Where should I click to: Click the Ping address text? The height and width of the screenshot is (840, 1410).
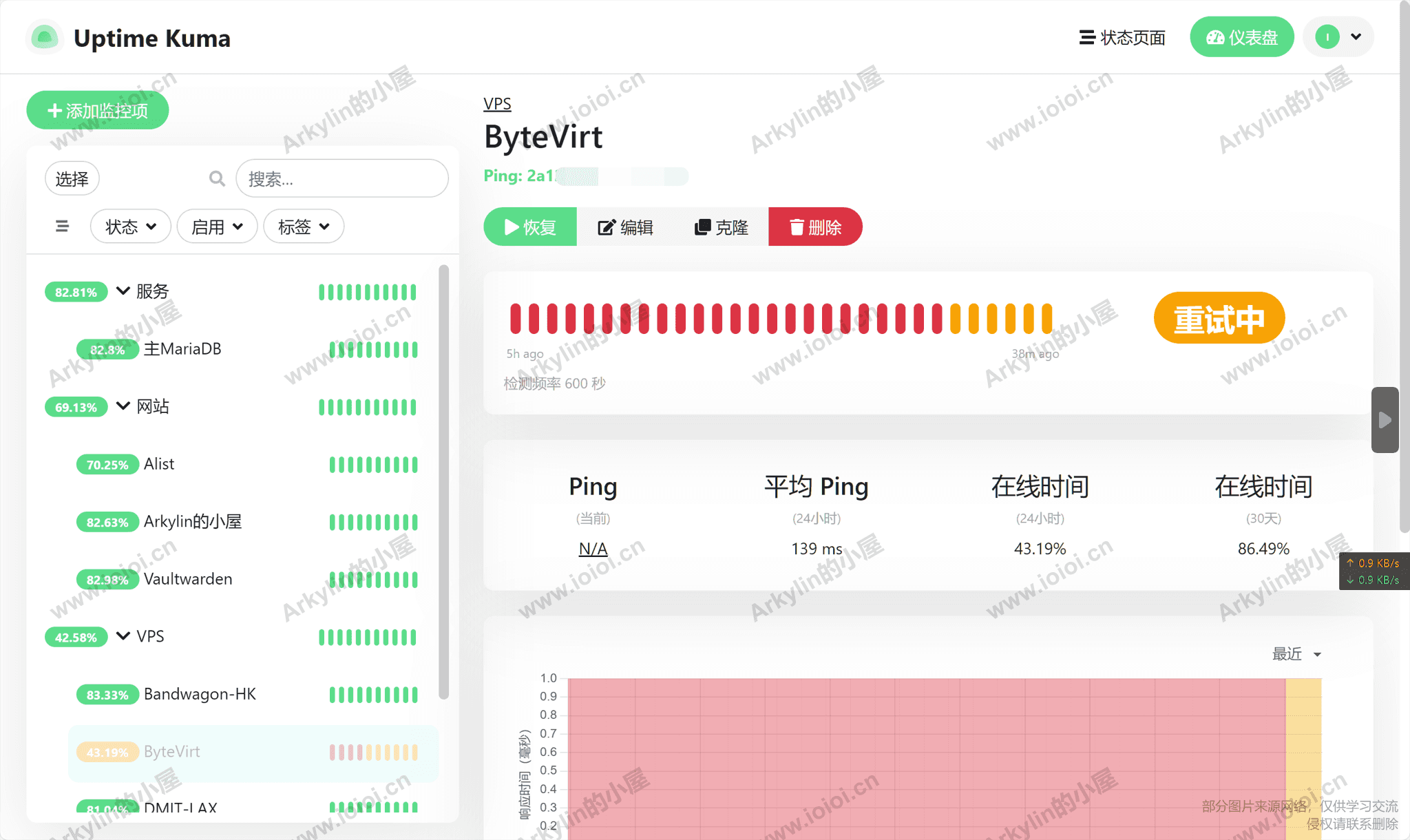[x=586, y=176]
